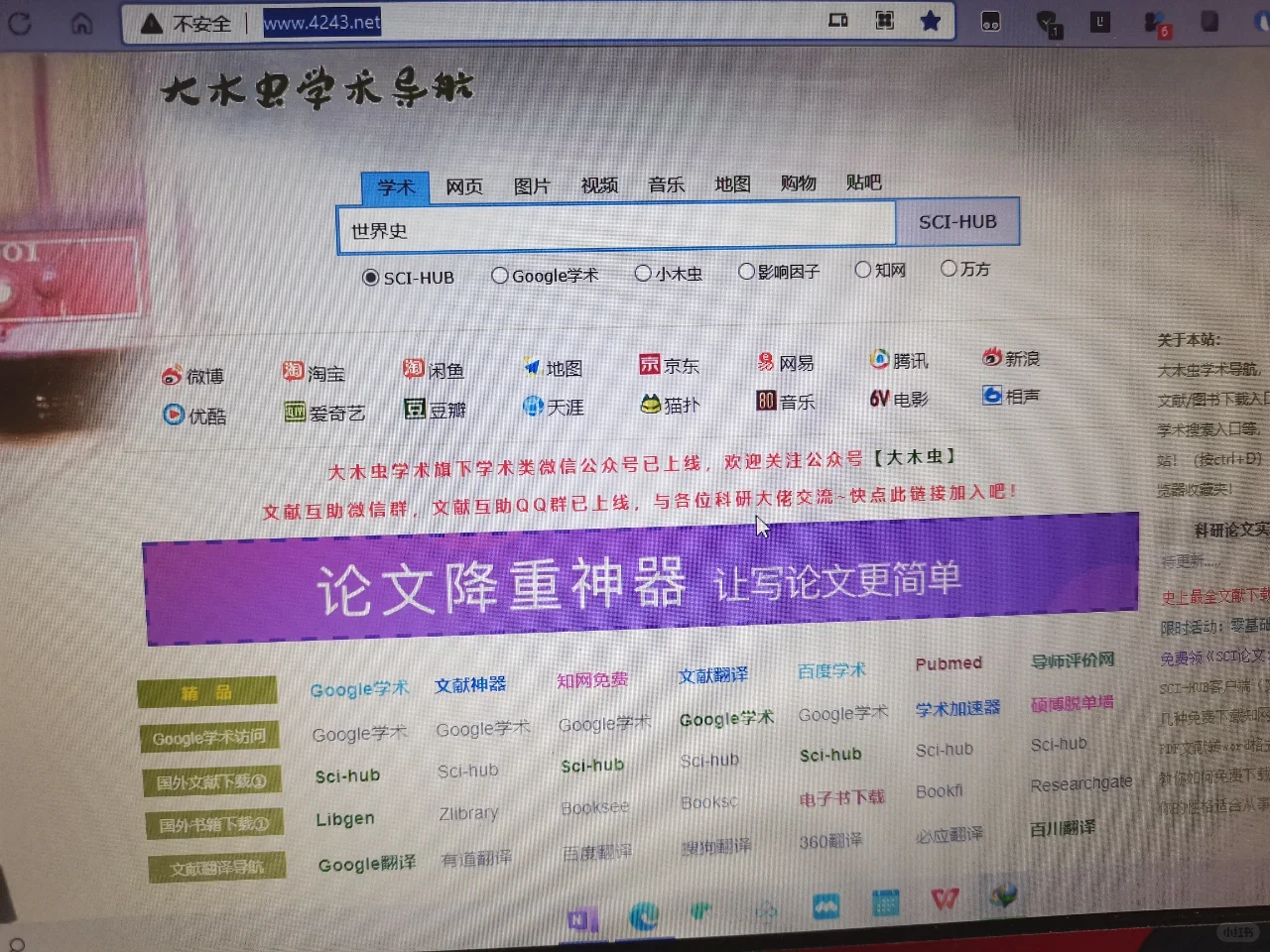Open the 硕博脱单墙 link

(x=1072, y=704)
